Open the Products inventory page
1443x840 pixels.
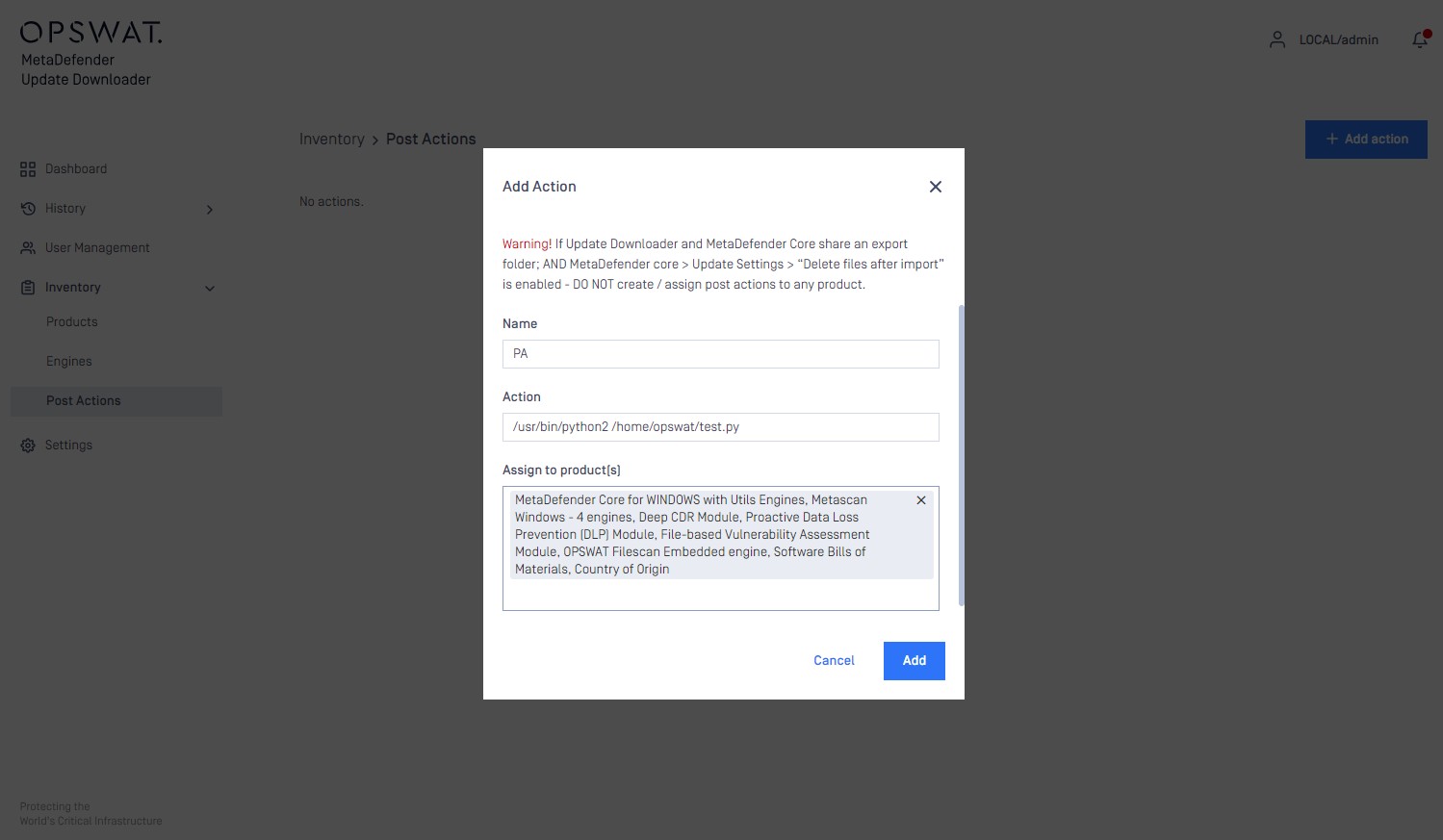72,322
